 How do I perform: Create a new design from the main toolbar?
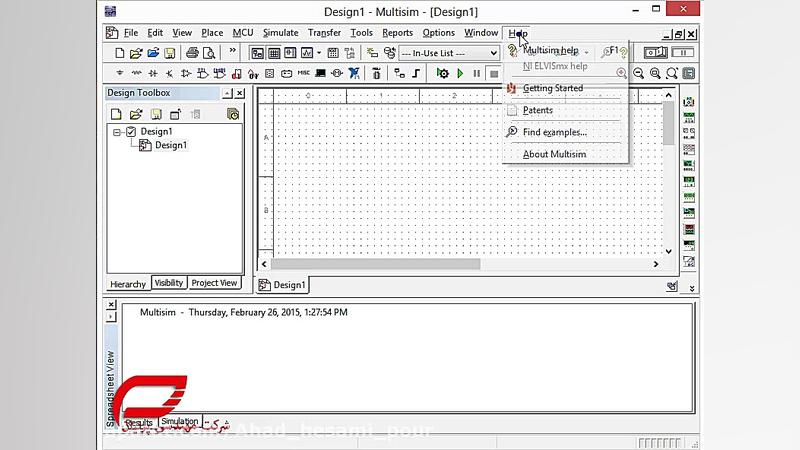119,53
